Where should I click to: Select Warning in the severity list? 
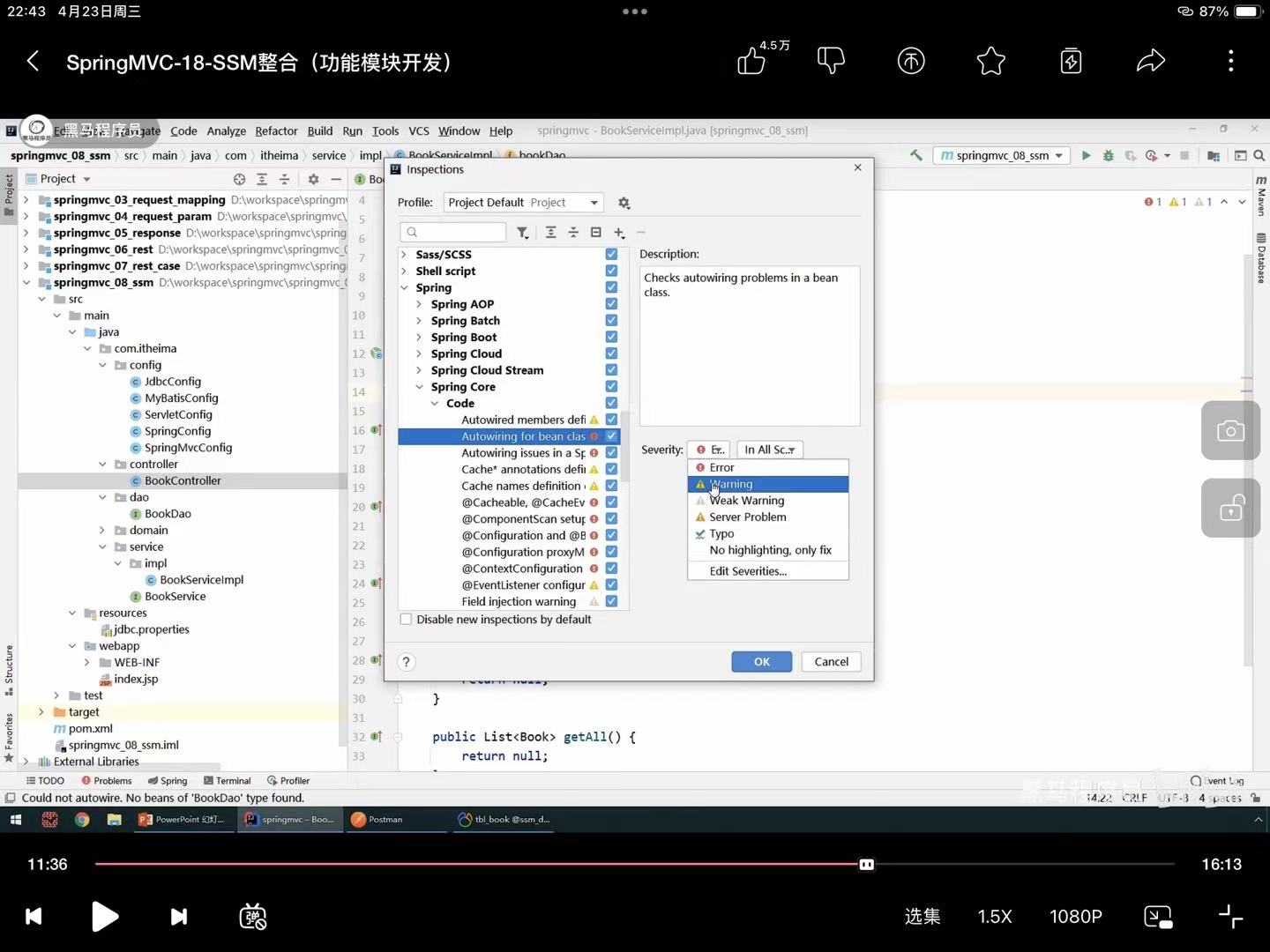point(768,484)
